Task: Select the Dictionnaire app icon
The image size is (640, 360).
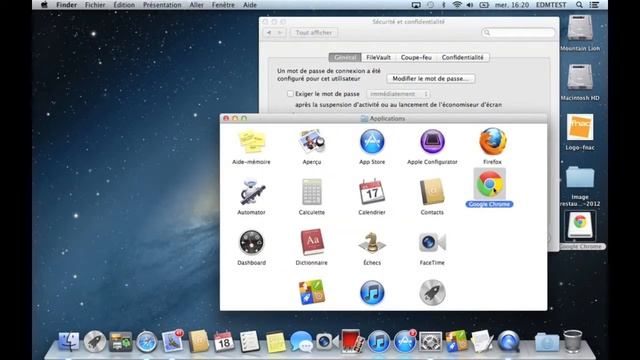Action: [x=311, y=242]
